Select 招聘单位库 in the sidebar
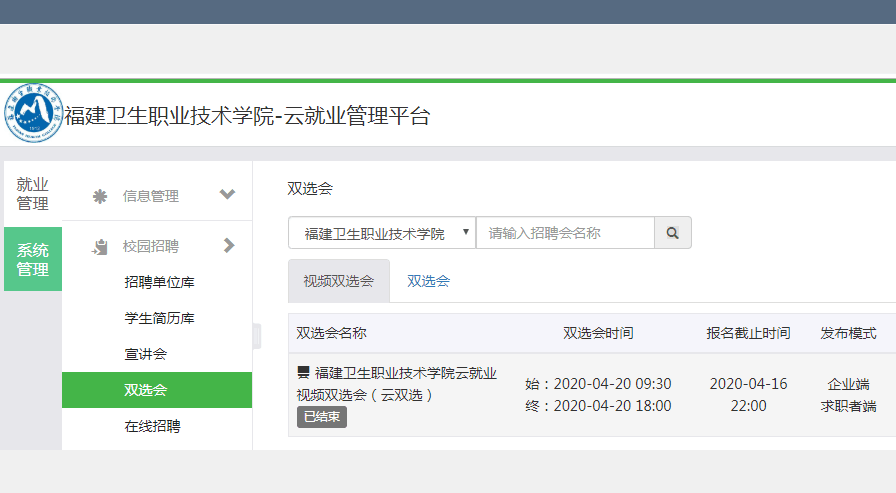The image size is (896, 493). point(159,282)
